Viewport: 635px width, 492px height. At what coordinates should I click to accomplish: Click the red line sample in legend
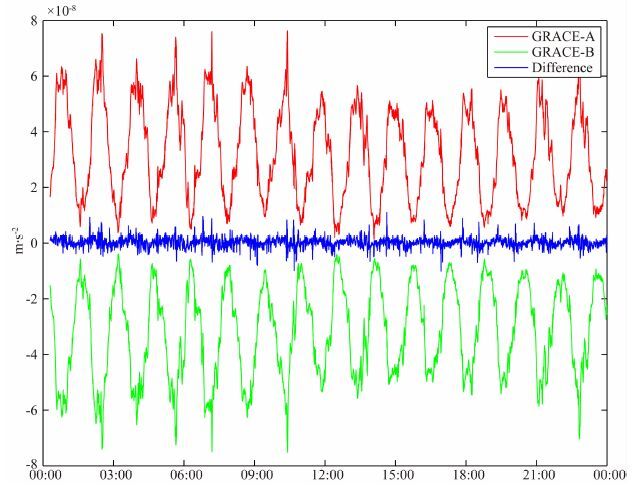[507, 37]
